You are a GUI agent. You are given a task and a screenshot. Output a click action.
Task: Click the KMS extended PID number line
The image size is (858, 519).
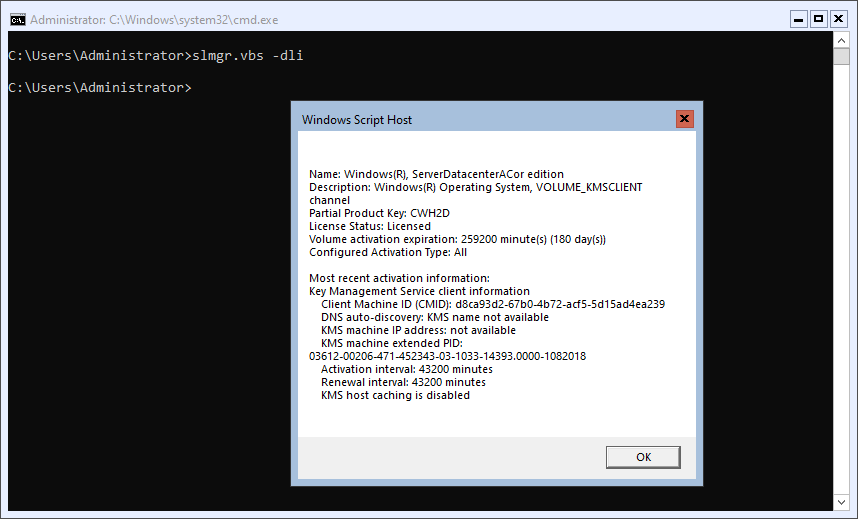click(448, 356)
